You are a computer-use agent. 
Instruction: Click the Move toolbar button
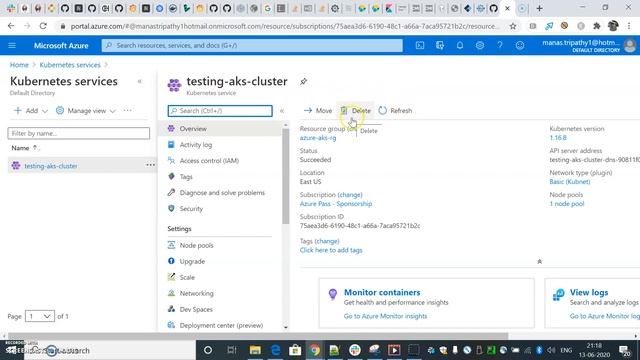[x=318, y=111]
